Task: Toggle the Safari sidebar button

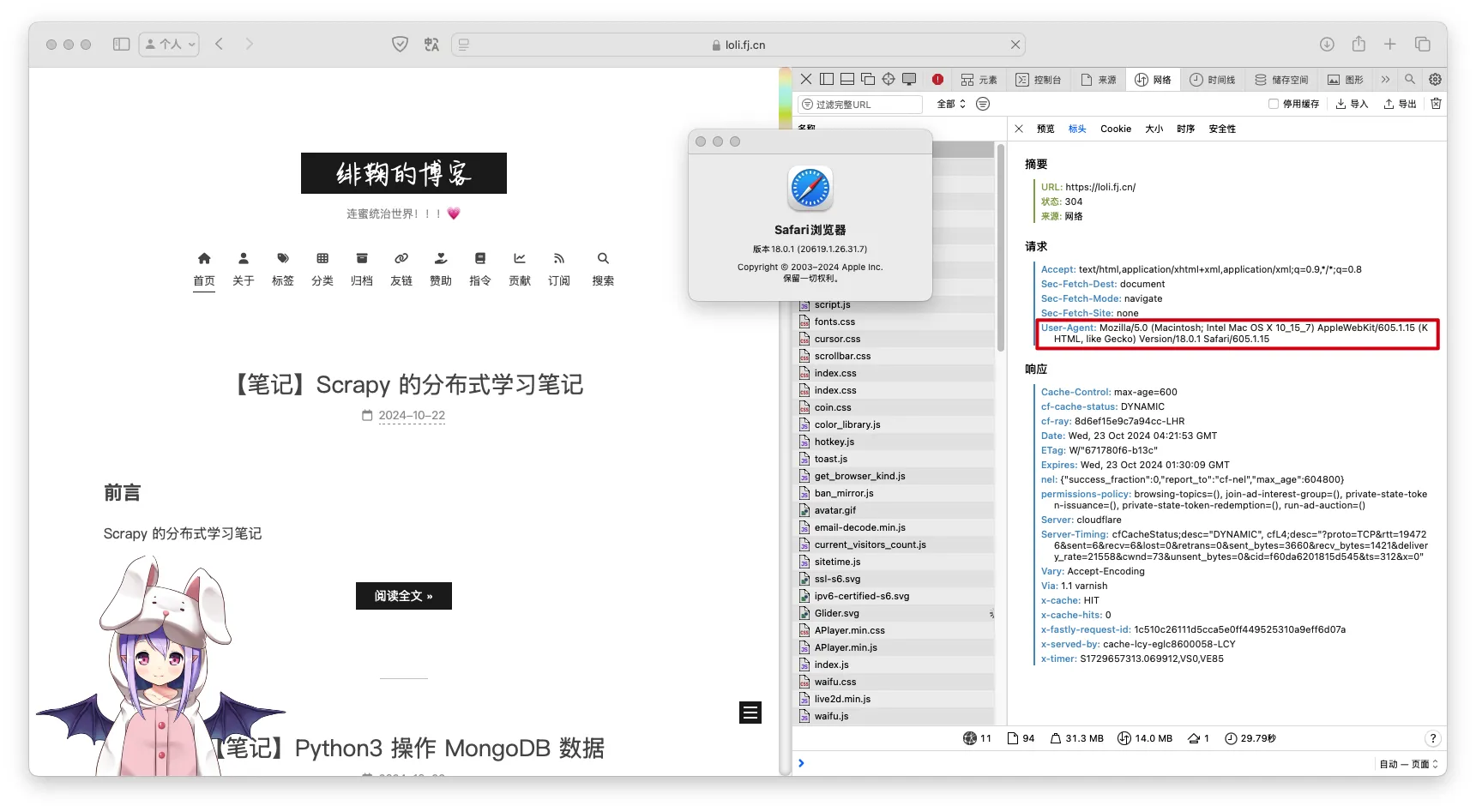Action: click(121, 45)
